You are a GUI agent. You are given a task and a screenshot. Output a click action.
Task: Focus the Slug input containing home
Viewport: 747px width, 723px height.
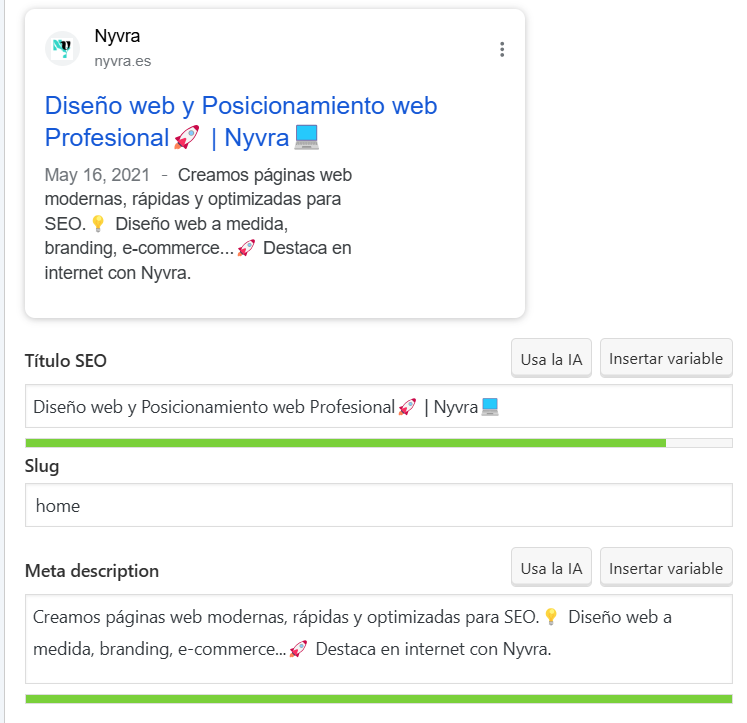[379, 505]
